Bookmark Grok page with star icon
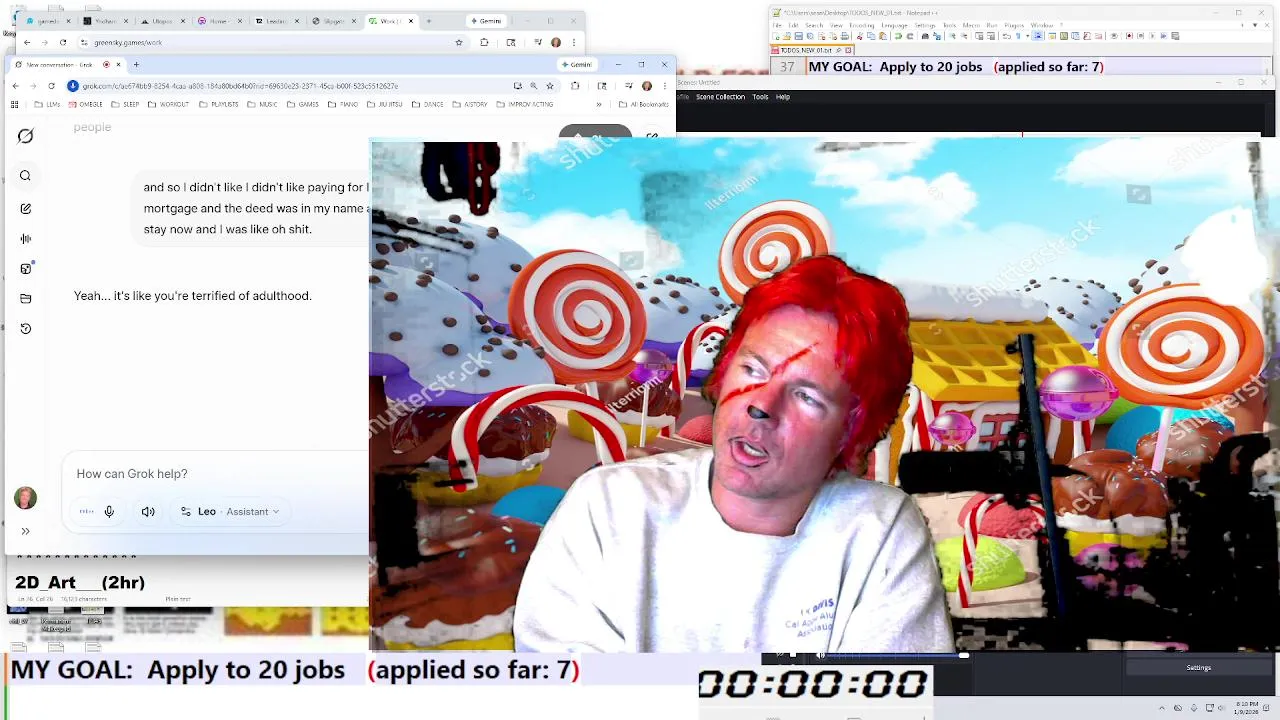Screen dimensions: 1280x720 coord(549,86)
